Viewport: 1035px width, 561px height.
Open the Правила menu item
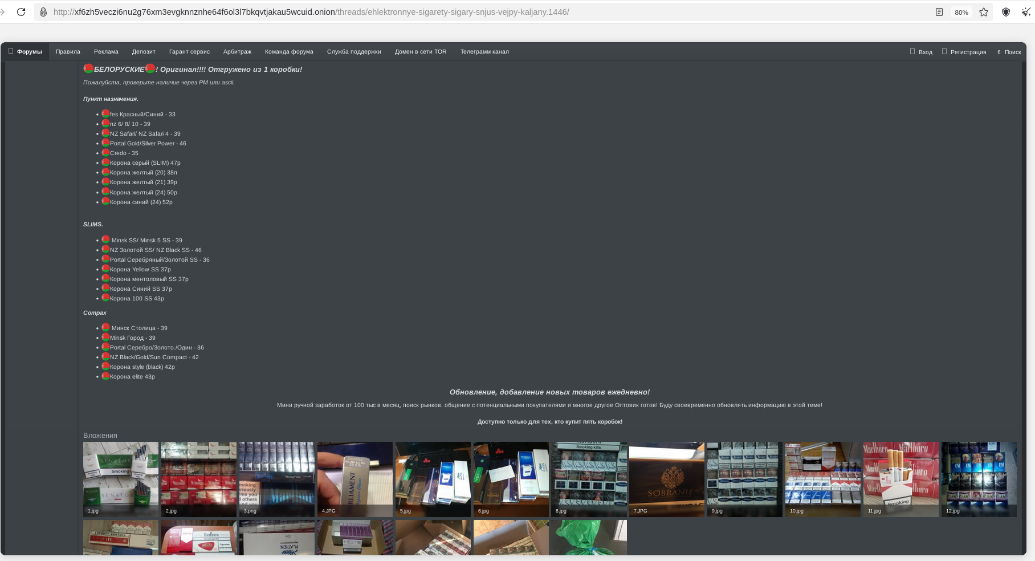tap(68, 51)
